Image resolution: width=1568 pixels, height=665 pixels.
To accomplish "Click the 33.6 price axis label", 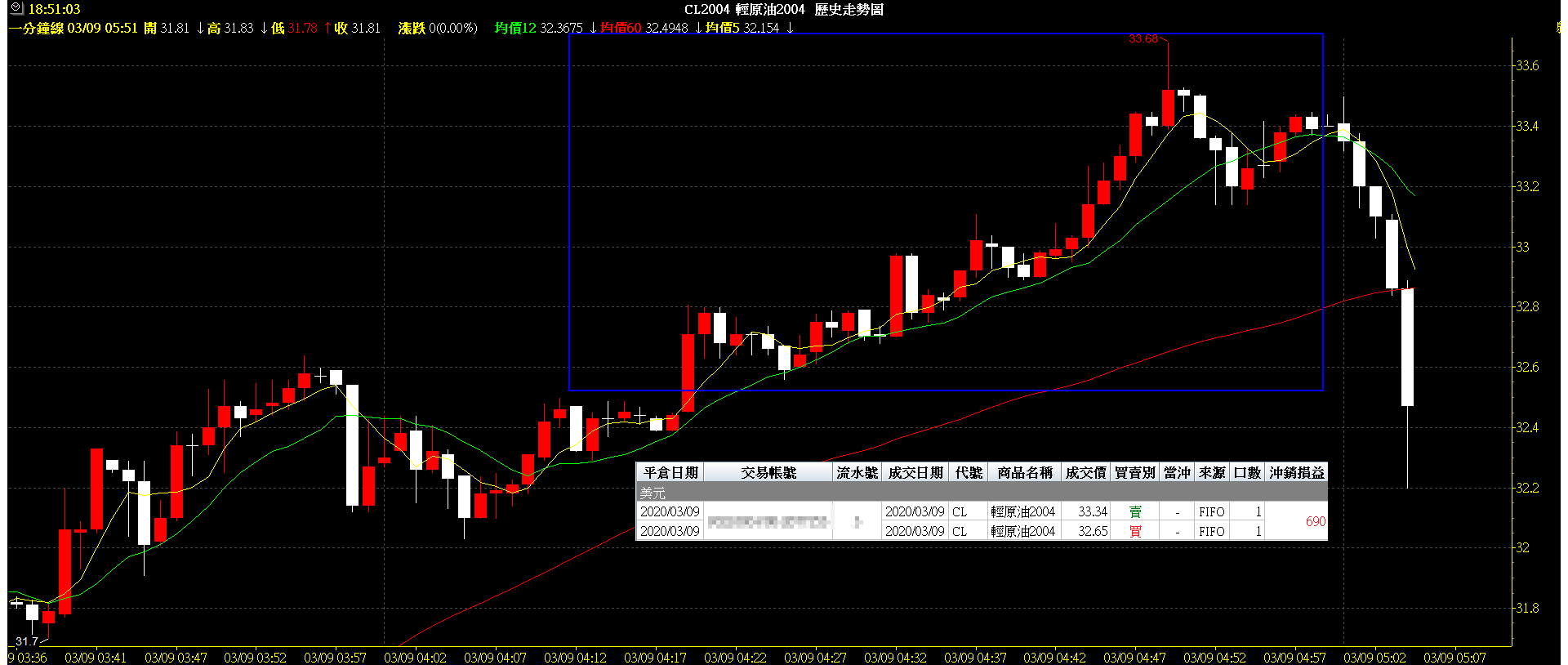I will [x=1527, y=65].
